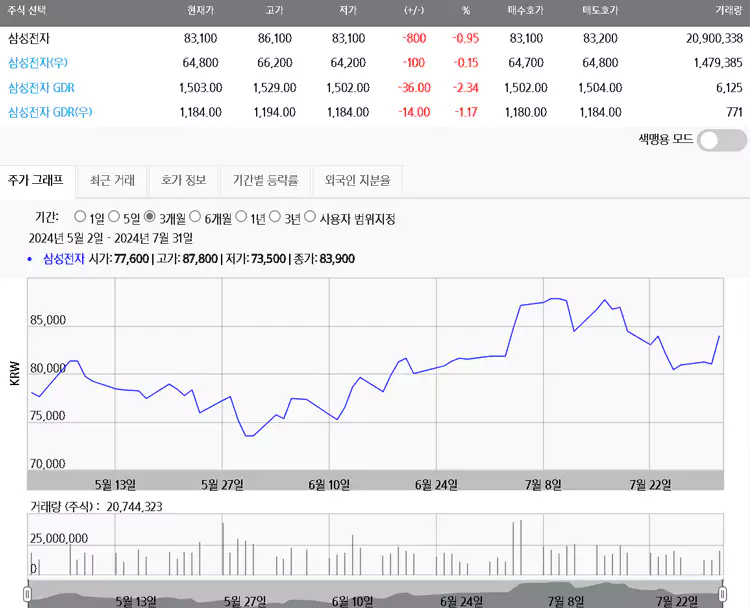Viewport: 750px width, 608px height.
Task: Click the range navigator overview strip
Action: [x=375, y=595]
